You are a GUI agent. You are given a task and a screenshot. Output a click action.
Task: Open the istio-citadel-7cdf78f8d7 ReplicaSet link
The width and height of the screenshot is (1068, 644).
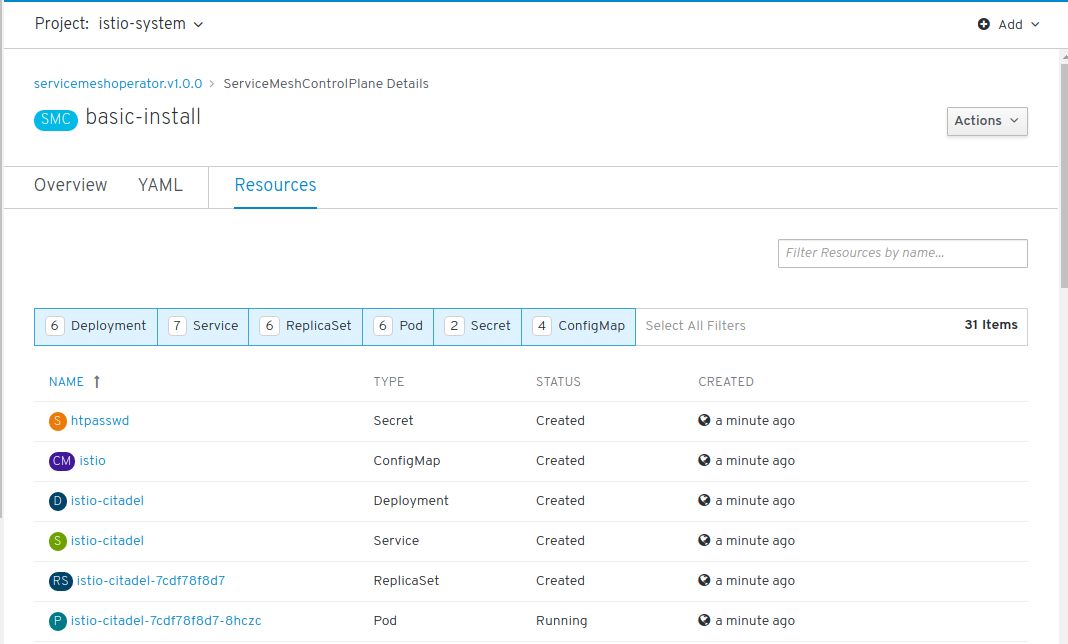click(151, 581)
